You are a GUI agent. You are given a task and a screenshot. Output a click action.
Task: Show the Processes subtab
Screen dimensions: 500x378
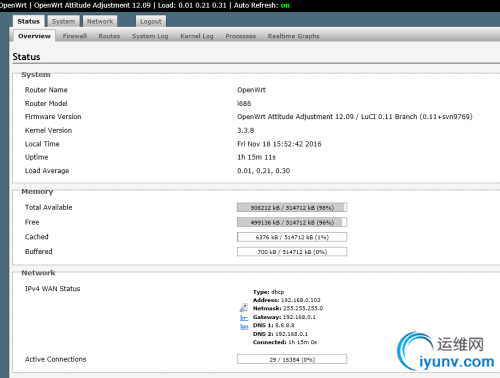pos(241,36)
